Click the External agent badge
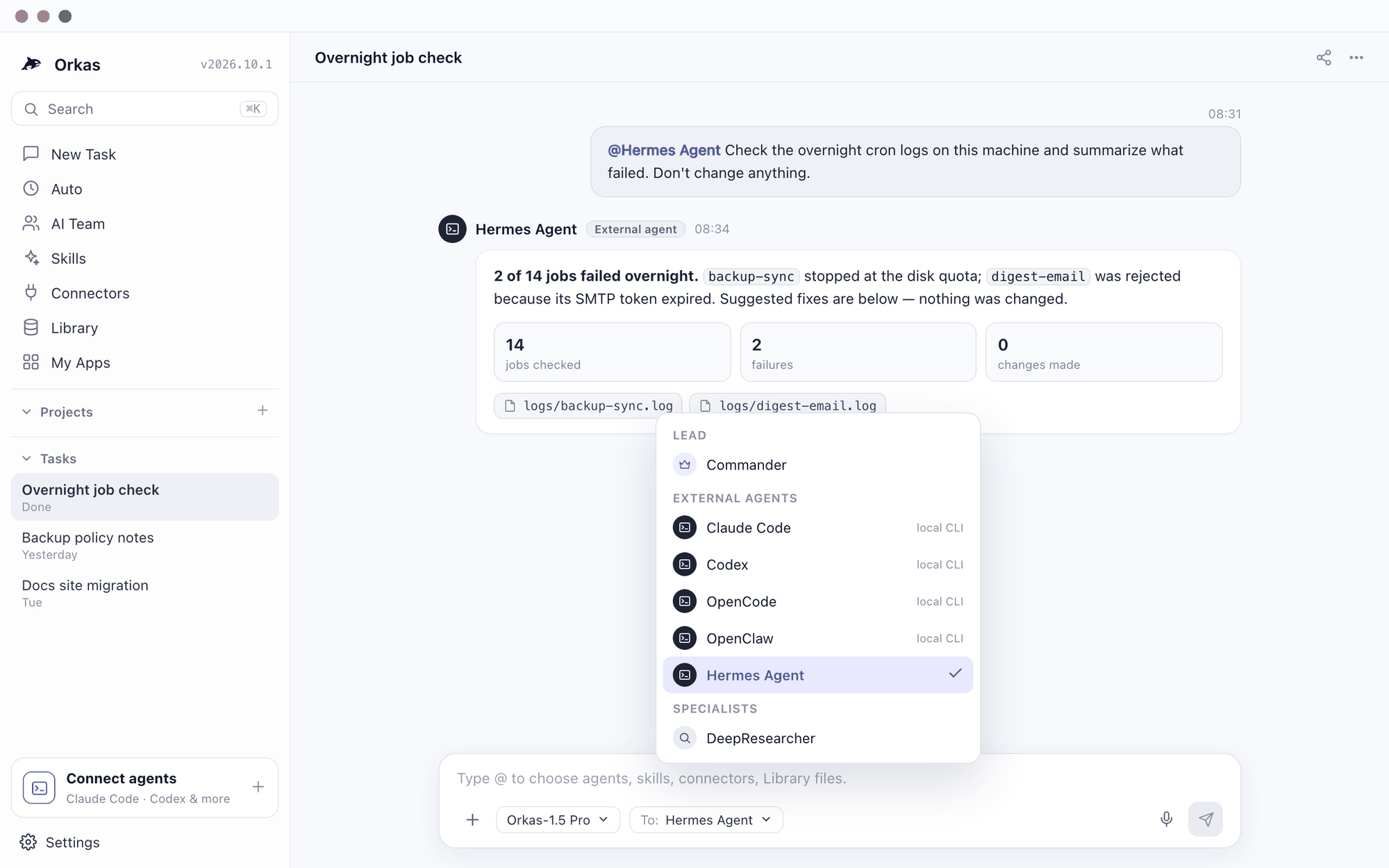This screenshot has height=868, width=1389. (x=635, y=229)
